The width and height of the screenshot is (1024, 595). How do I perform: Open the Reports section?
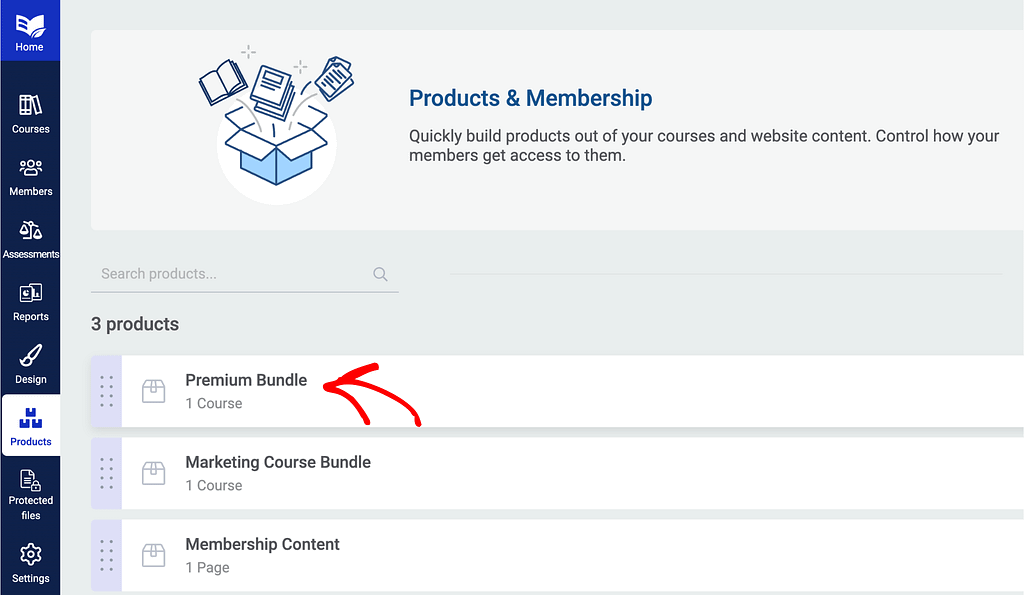pos(30,303)
